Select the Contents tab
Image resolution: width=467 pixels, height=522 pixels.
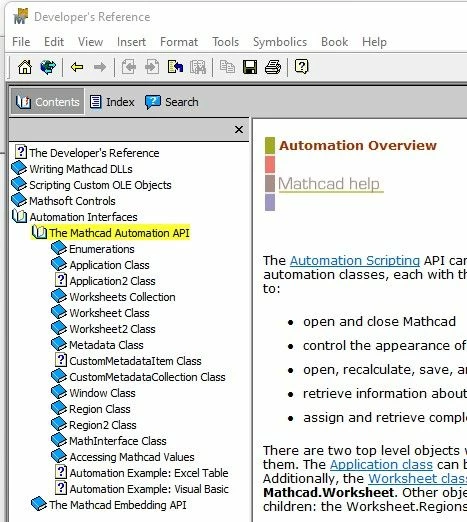pos(48,102)
